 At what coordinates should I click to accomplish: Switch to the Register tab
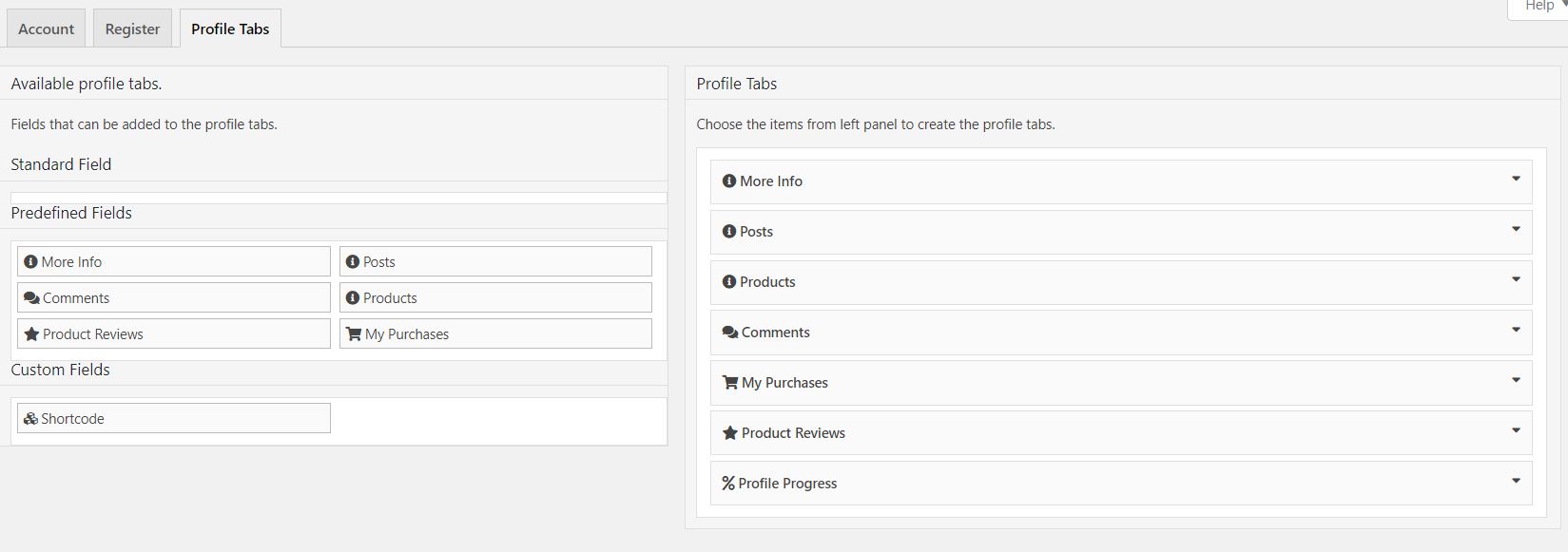[x=132, y=29]
